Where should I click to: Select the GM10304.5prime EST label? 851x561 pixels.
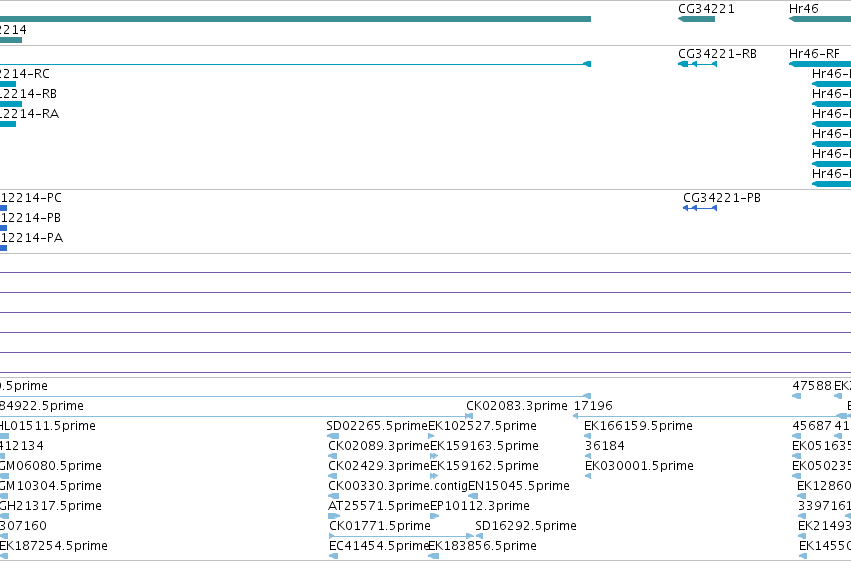coord(50,486)
